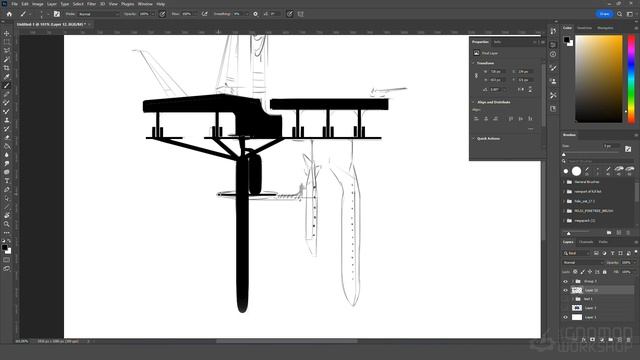Click the toolbar foreground color swatch
The height and width of the screenshot is (360, 640).
coord(4,247)
